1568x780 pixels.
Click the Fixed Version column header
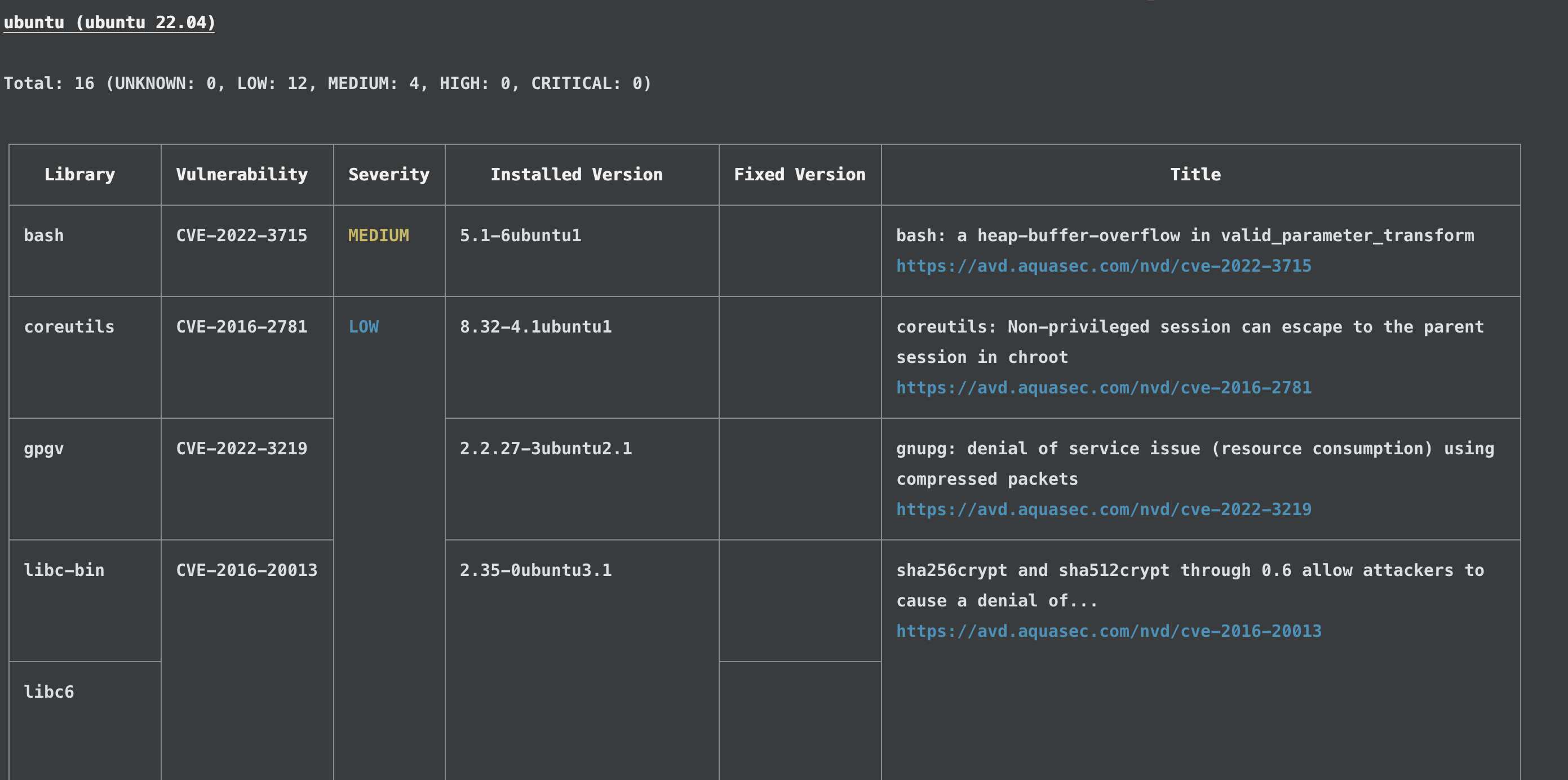(x=799, y=175)
